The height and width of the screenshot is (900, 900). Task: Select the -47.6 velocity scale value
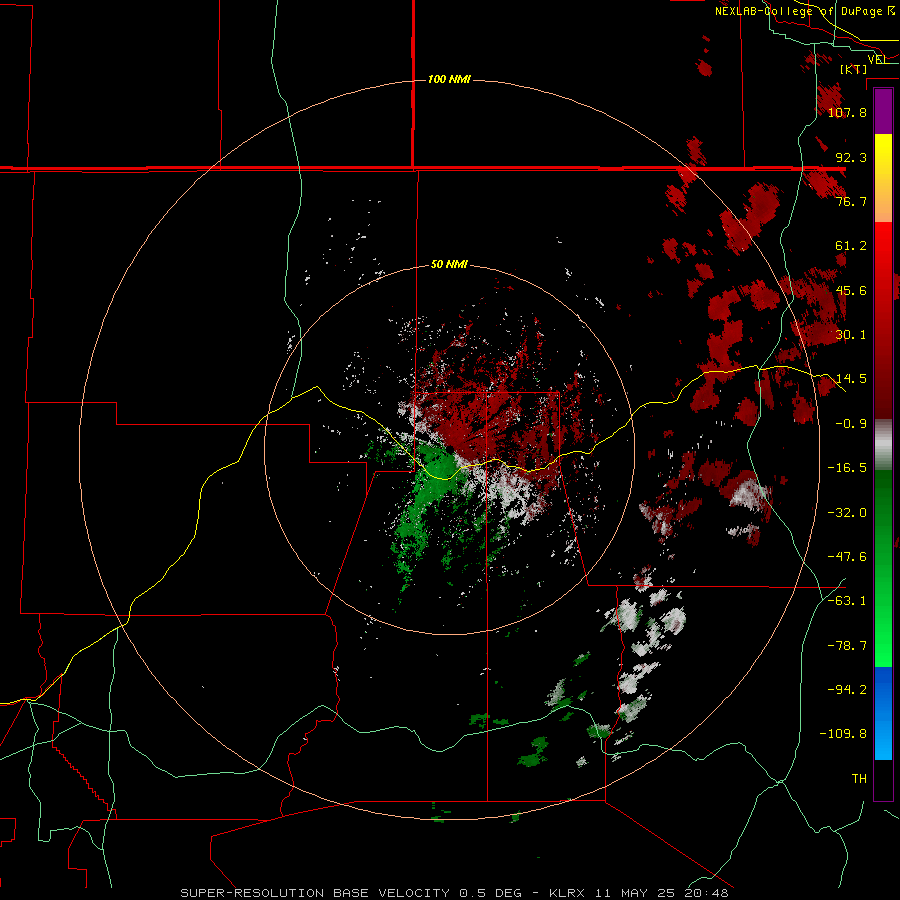pos(847,557)
